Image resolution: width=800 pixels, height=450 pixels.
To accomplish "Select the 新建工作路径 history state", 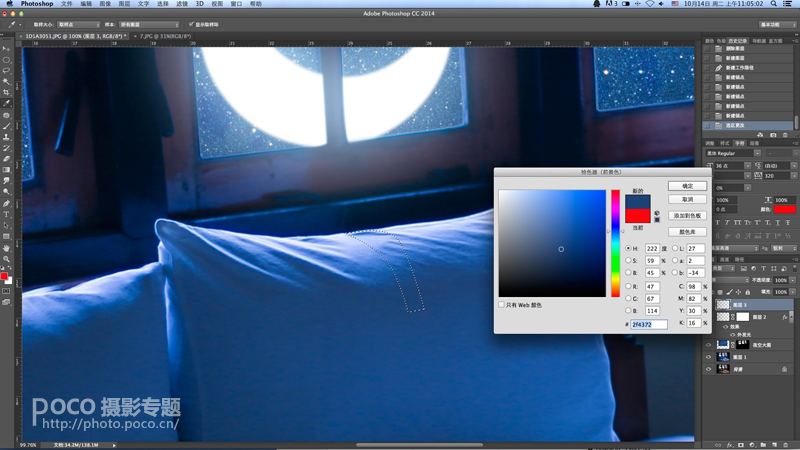I will click(x=748, y=67).
